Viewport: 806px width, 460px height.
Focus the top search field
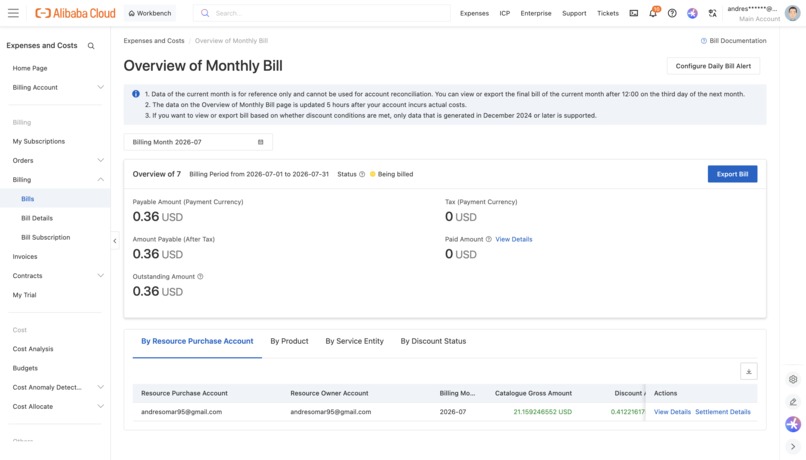(322, 13)
